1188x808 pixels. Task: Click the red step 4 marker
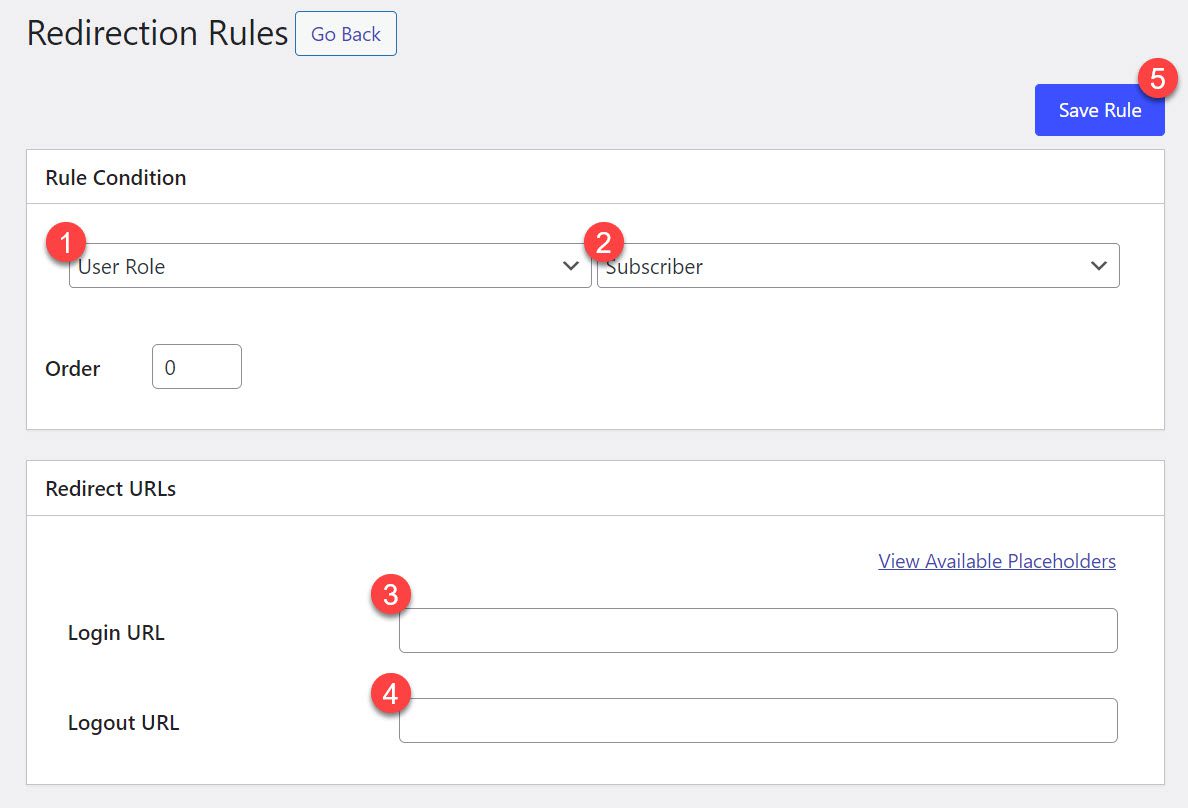point(391,695)
